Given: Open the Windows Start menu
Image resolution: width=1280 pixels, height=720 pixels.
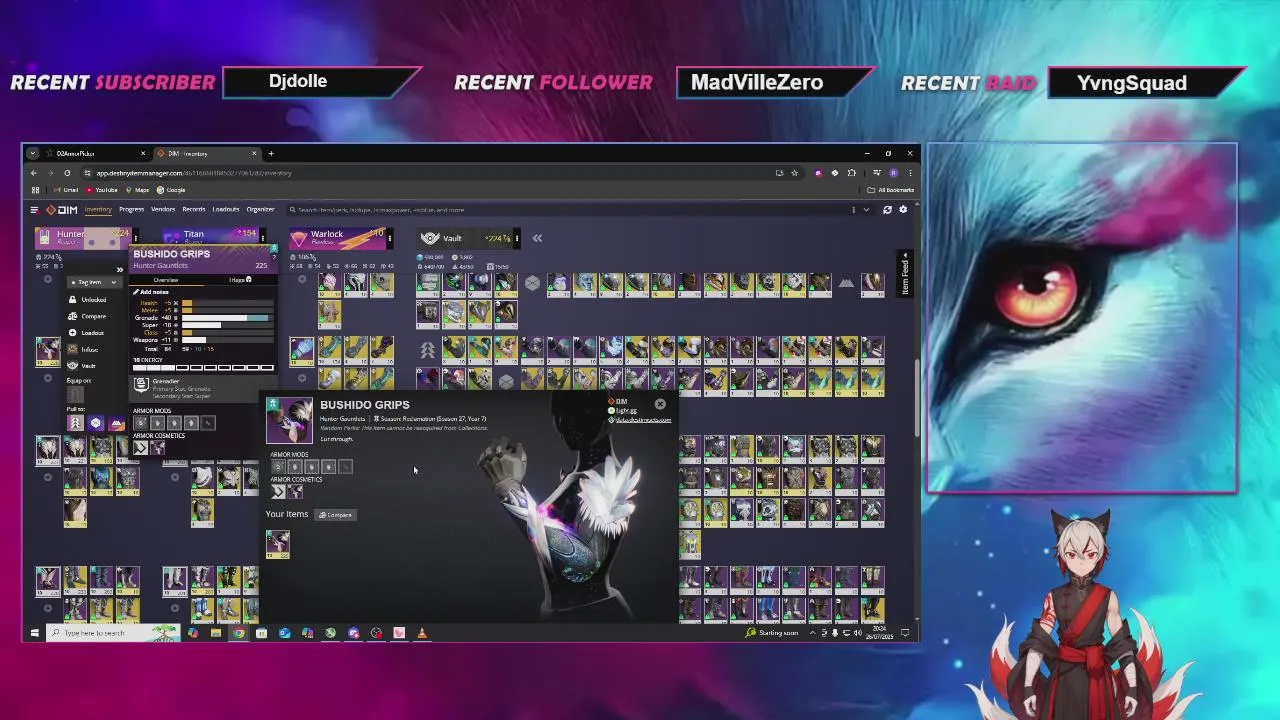Looking at the screenshot, I should point(34,633).
